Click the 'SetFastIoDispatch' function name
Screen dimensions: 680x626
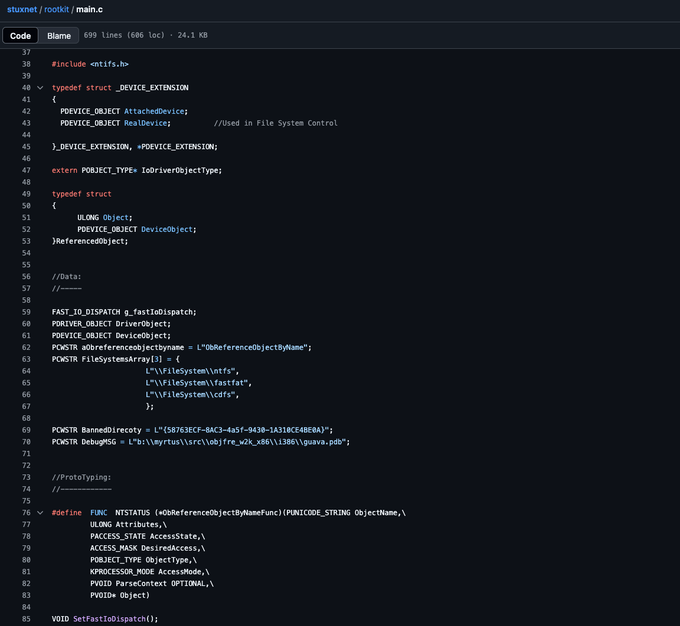[109, 619]
